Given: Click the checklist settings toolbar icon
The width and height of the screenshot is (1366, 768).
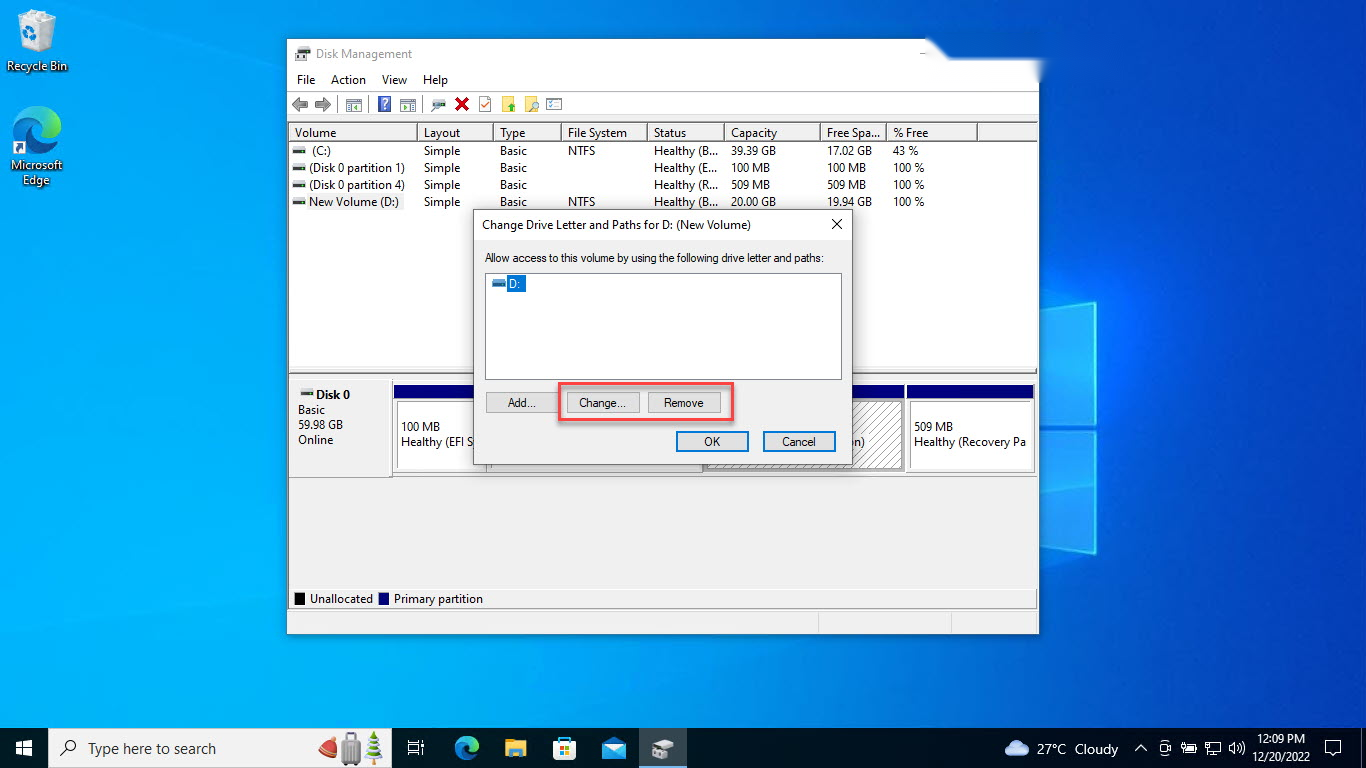Looking at the screenshot, I should tap(555, 104).
